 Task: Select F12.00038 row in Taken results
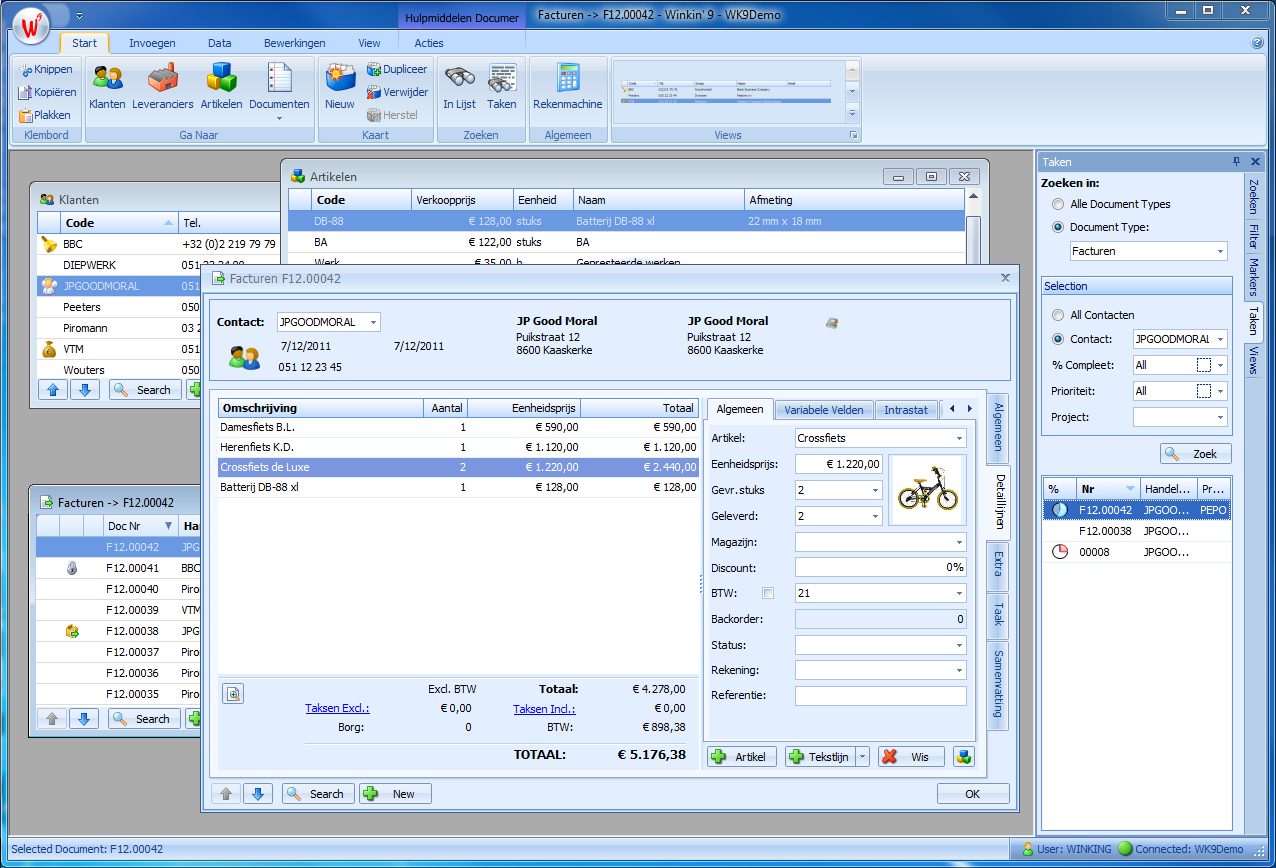click(1136, 531)
